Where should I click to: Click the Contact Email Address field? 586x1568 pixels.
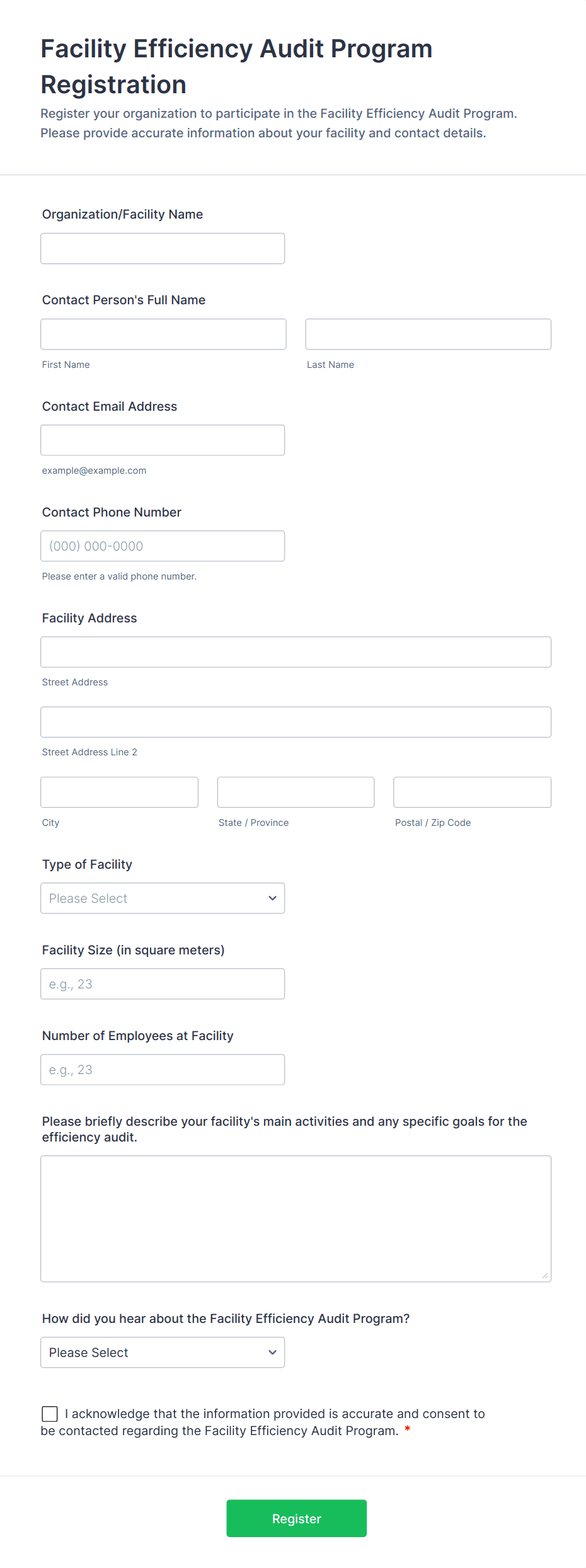162,440
